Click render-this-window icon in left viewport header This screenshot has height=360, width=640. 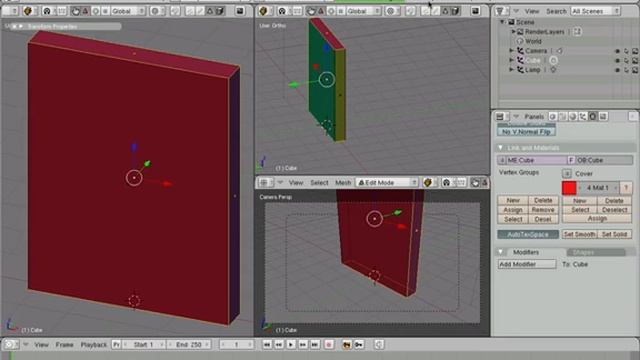[240, 11]
